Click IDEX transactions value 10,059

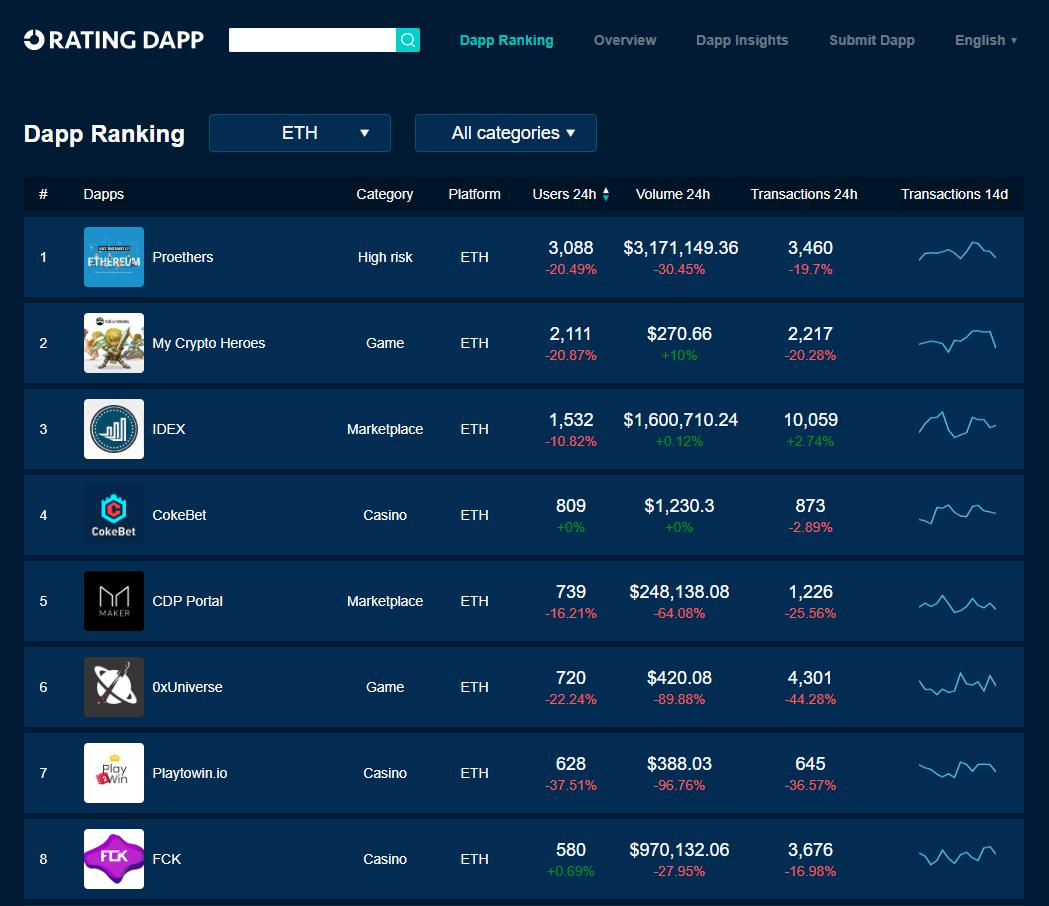tap(810, 420)
